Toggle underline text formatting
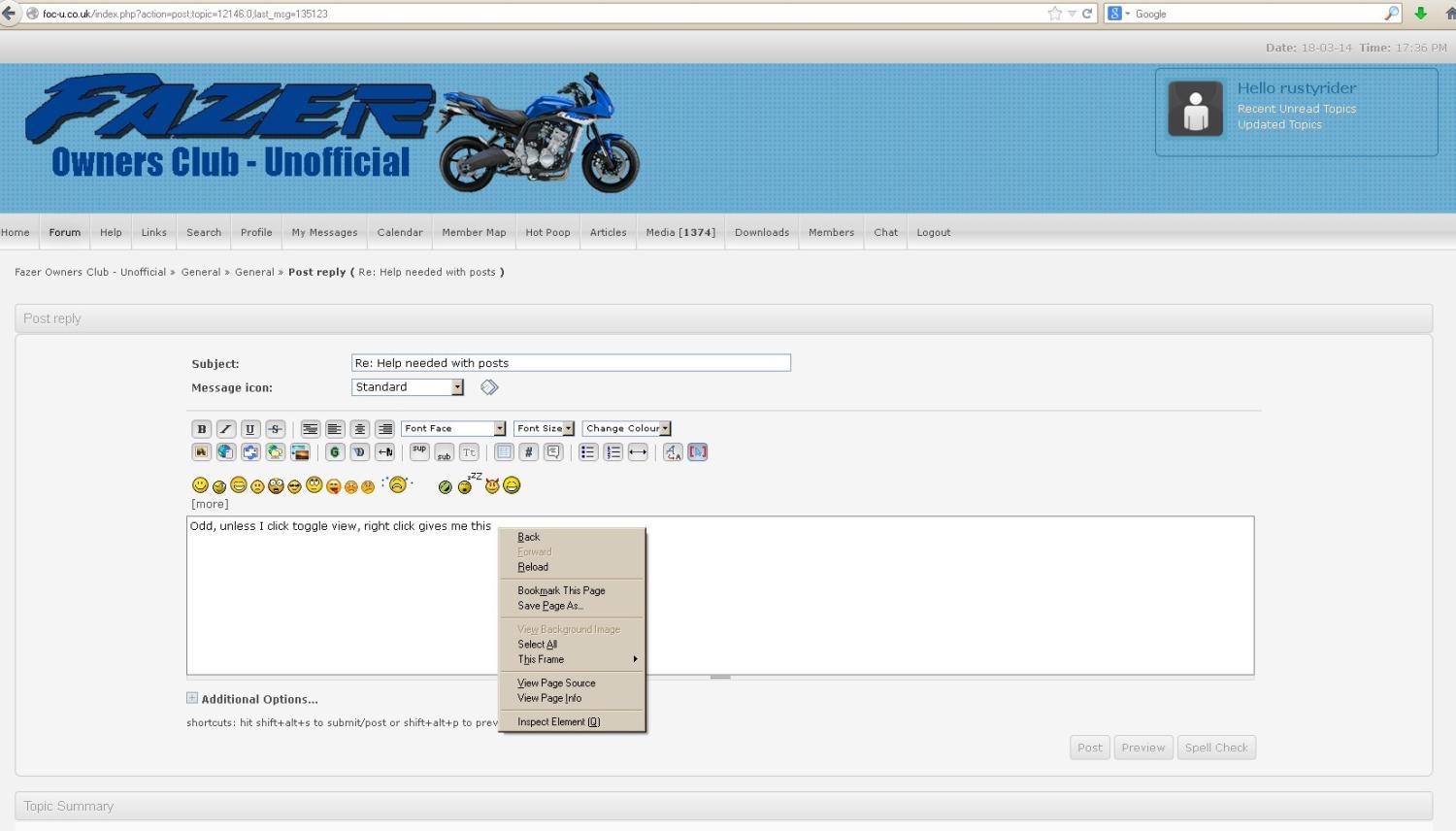The height and width of the screenshot is (831, 1456). click(x=250, y=429)
